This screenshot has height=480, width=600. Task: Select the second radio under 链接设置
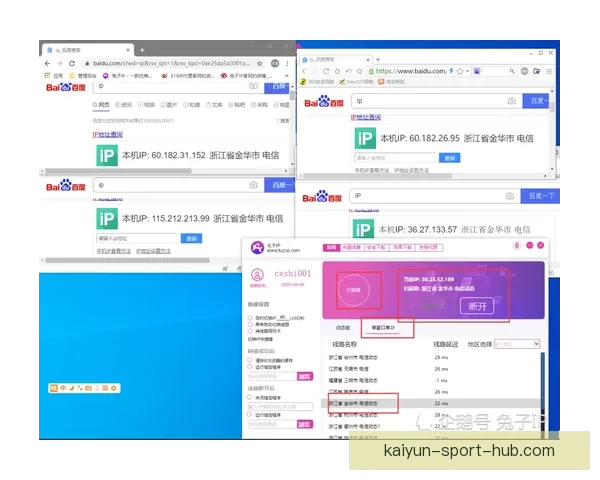coord(250,324)
